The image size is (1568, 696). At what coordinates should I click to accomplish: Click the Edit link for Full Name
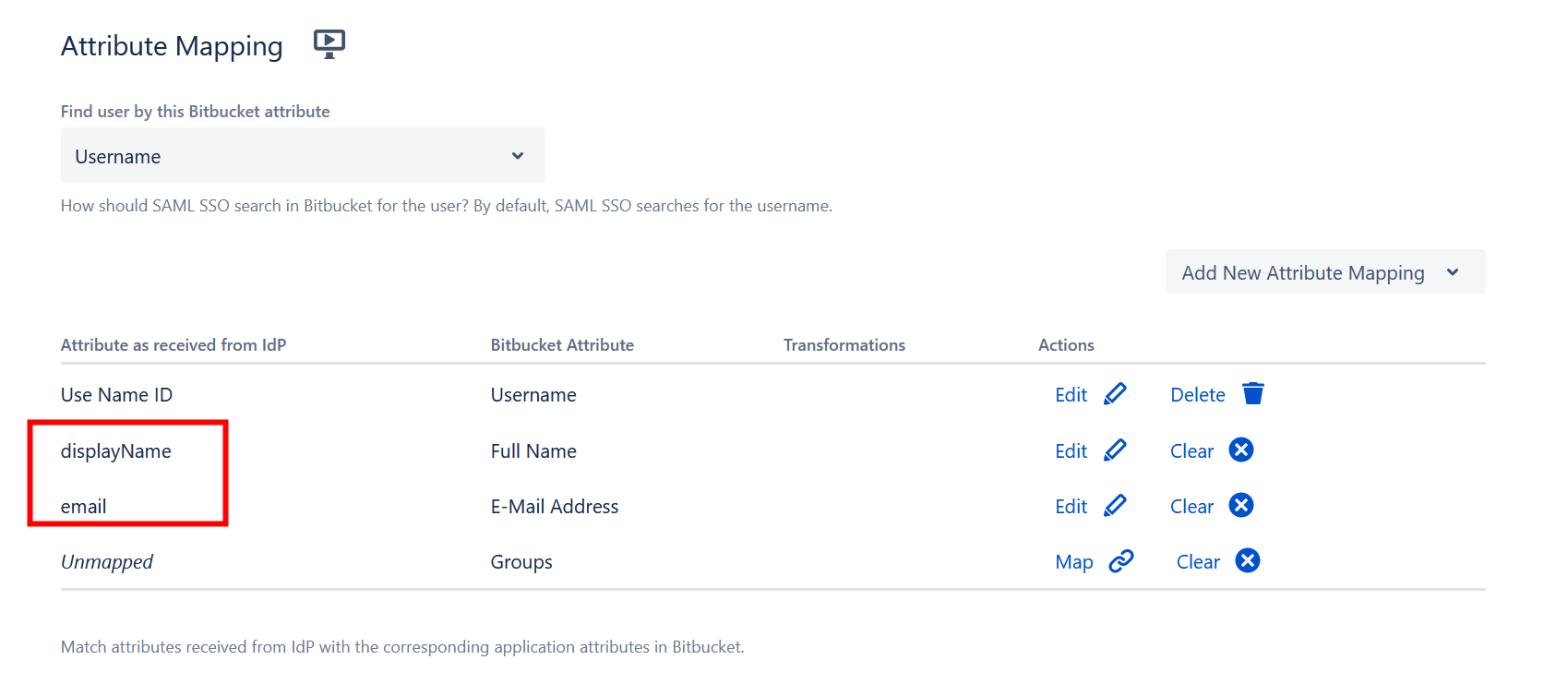pos(1071,451)
